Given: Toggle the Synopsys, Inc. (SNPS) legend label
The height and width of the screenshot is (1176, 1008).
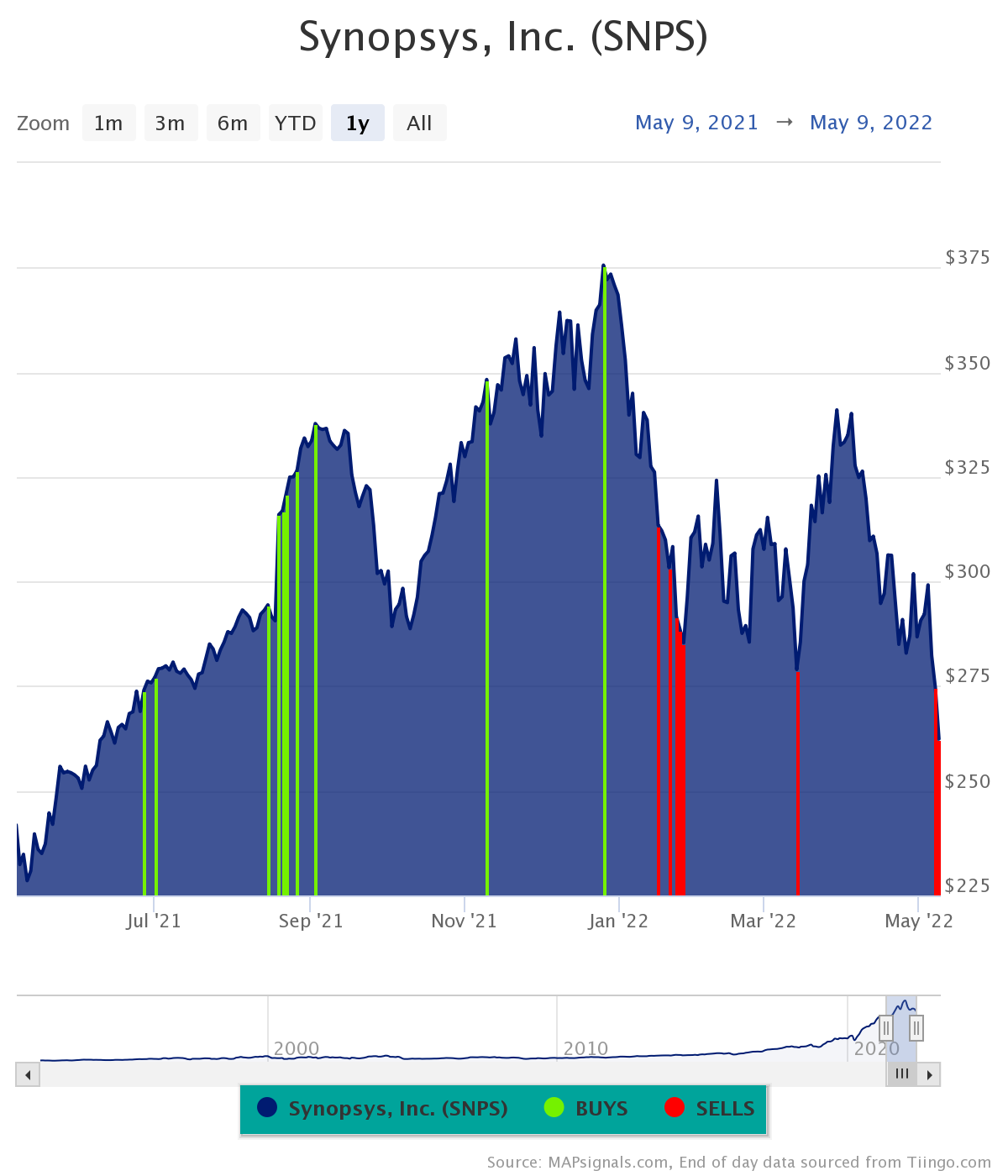Looking at the screenshot, I should (398, 1109).
